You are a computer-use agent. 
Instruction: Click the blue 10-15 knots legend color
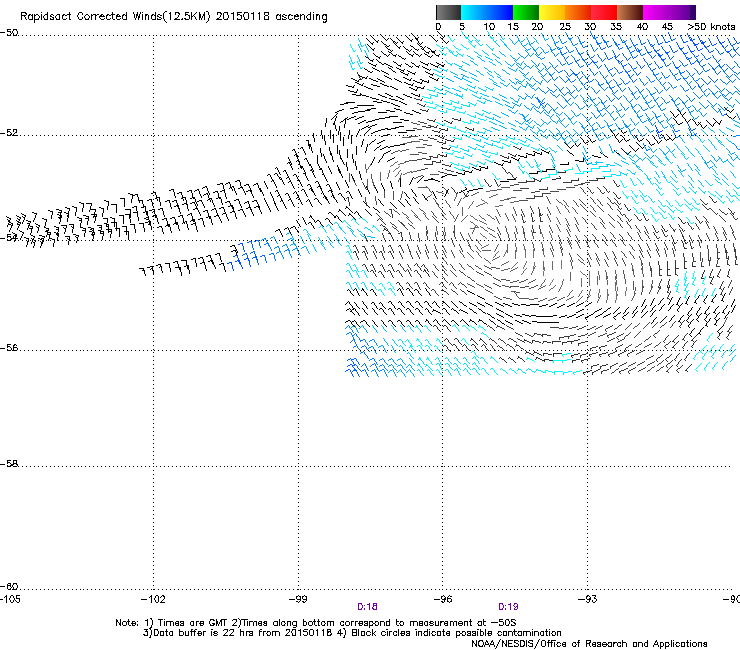[x=500, y=12]
